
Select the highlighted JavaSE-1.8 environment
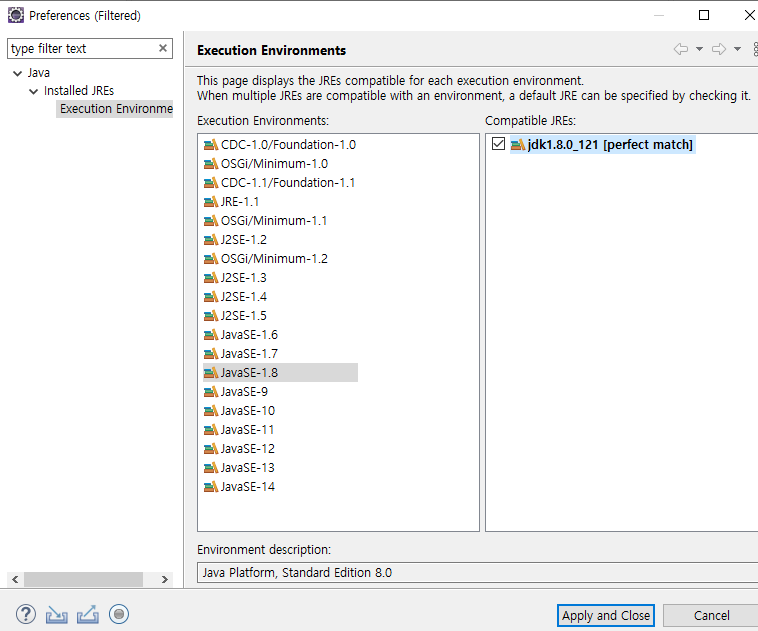coord(280,372)
